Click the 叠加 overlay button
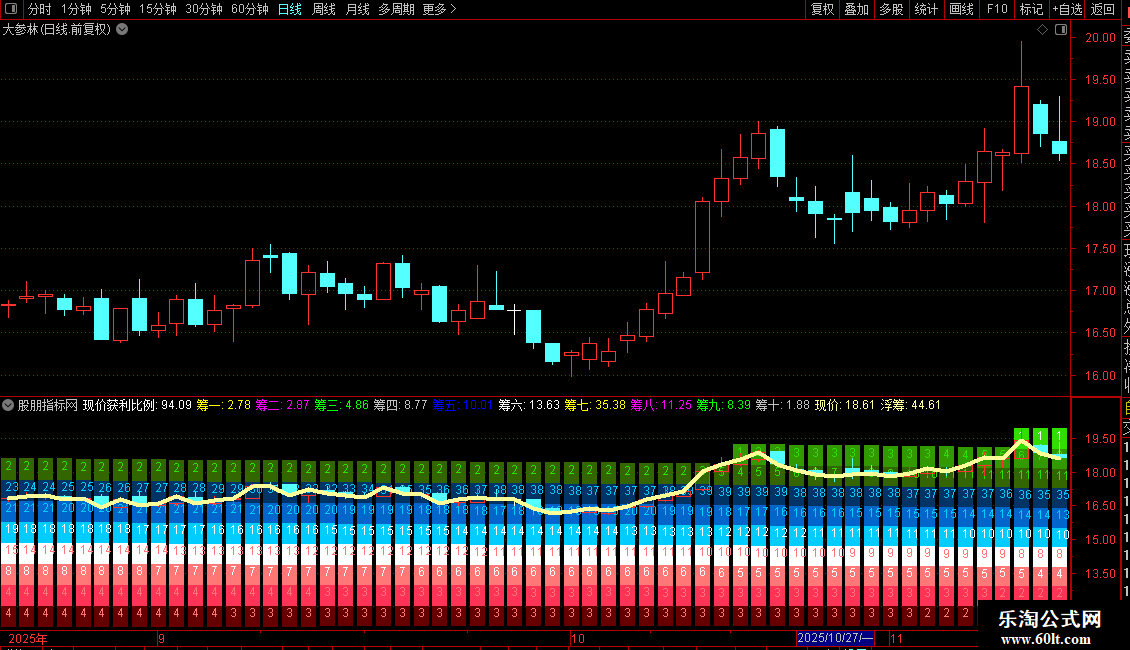Image resolution: width=1130 pixels, height=650 pixels. pyautogui.click(x=857, y=9)
